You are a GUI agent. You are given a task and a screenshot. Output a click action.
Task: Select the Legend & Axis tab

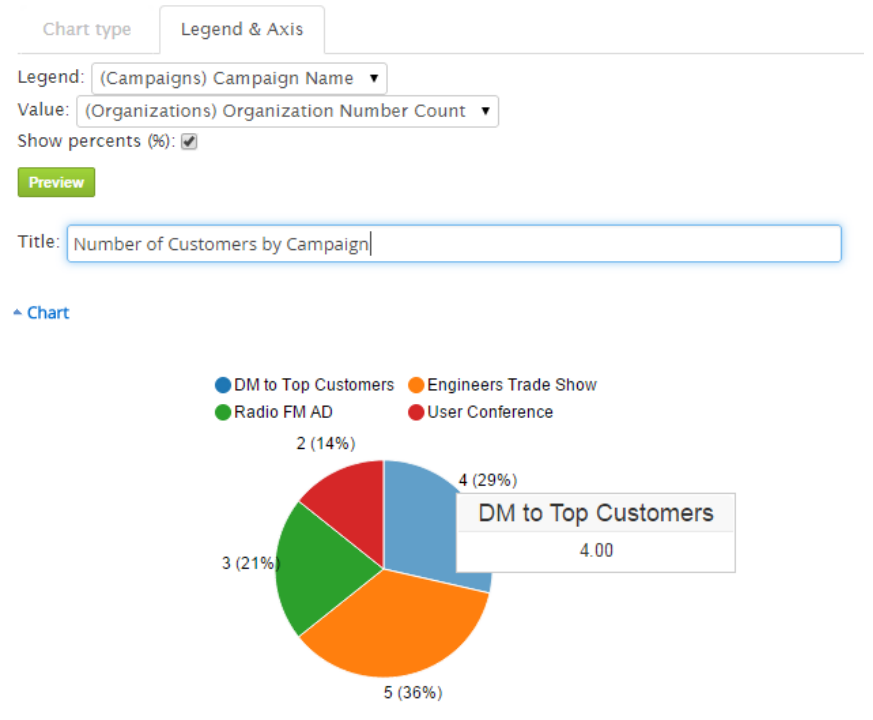point(241,29)
